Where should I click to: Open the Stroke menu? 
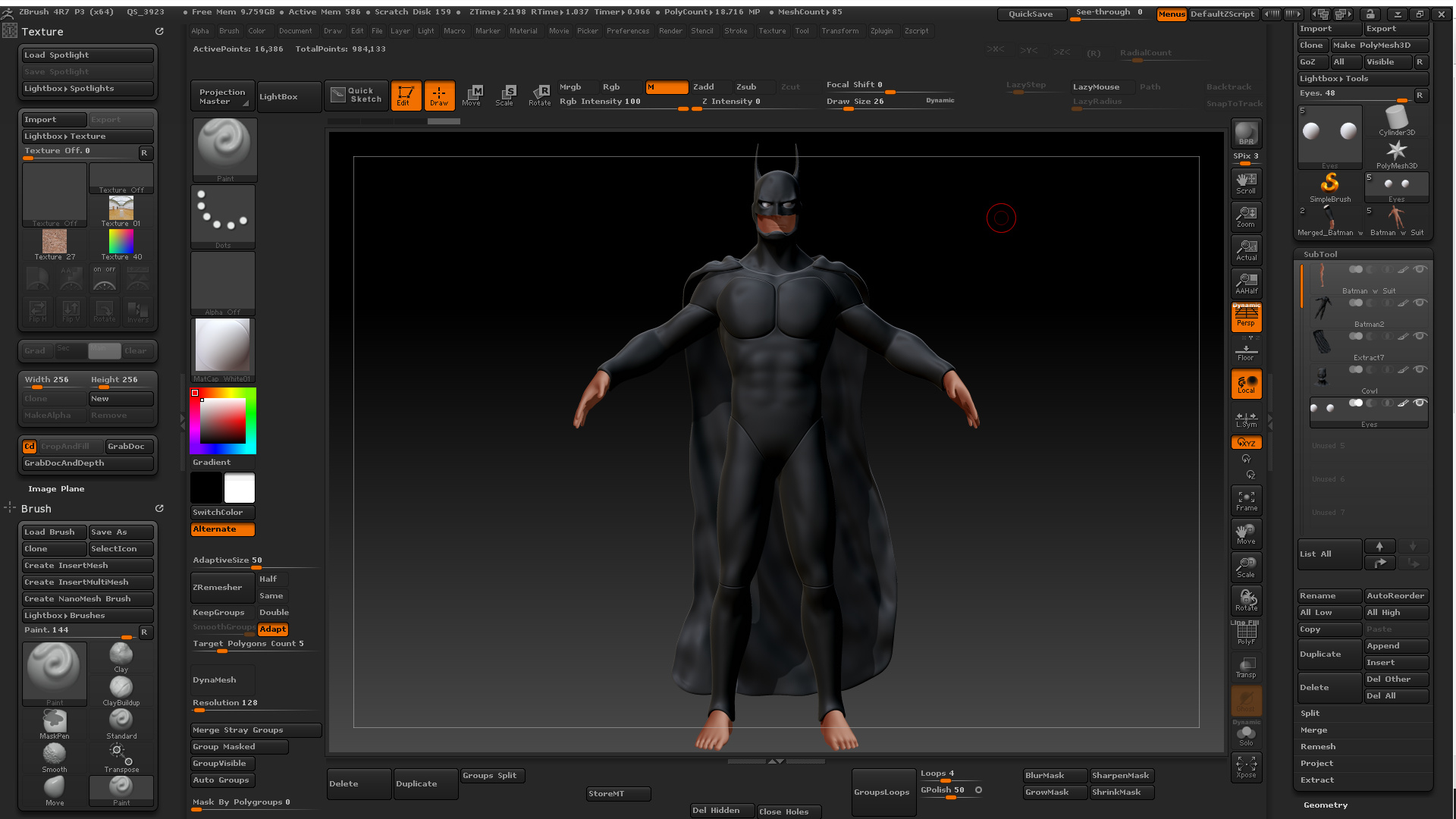(x=736, y=31)
